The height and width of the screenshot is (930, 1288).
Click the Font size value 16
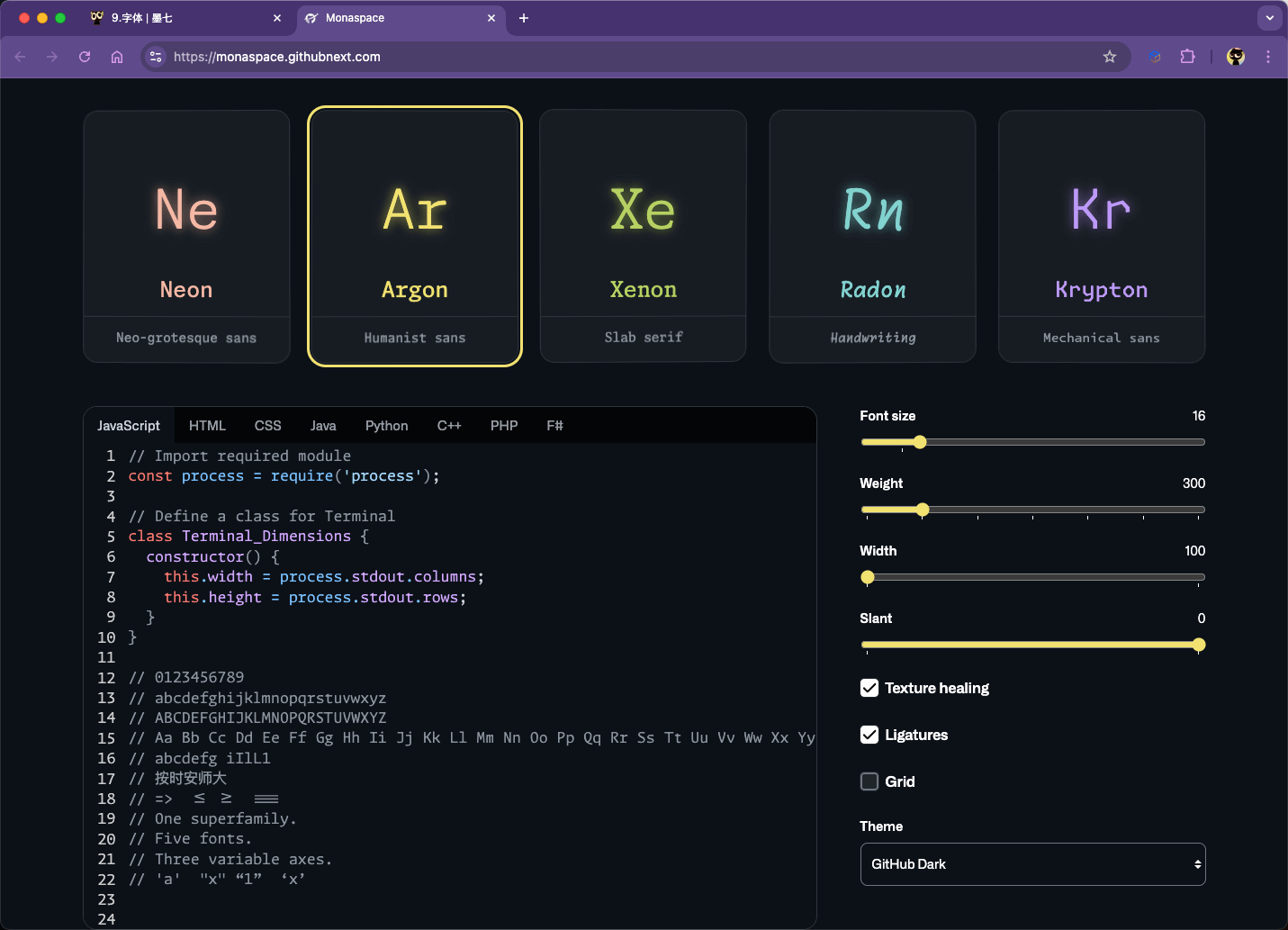click(x=1199, y=416)
